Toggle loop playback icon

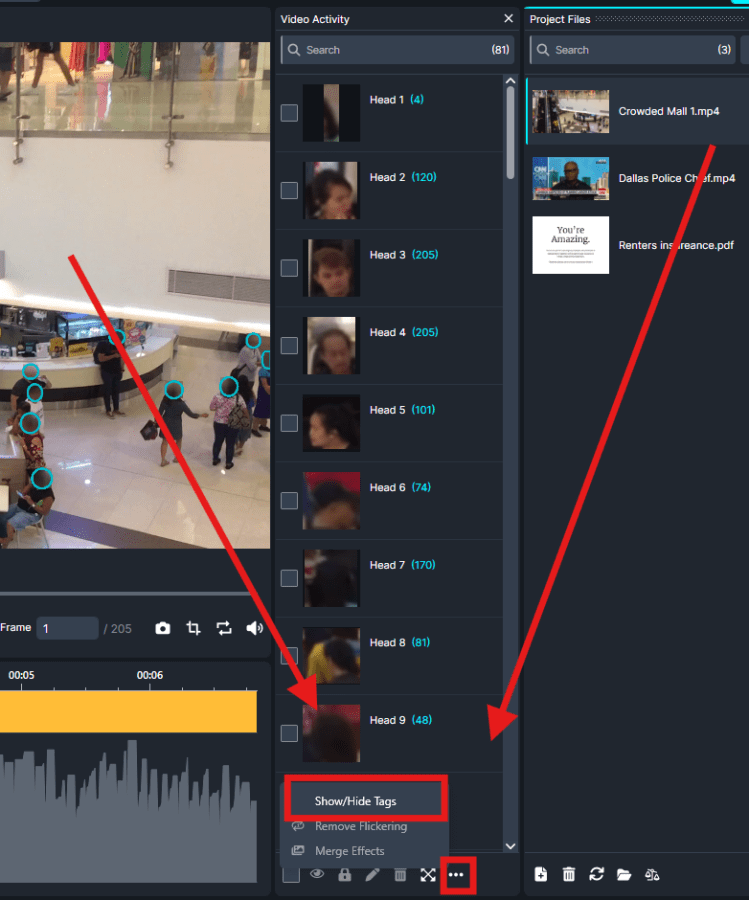(224, 628)
